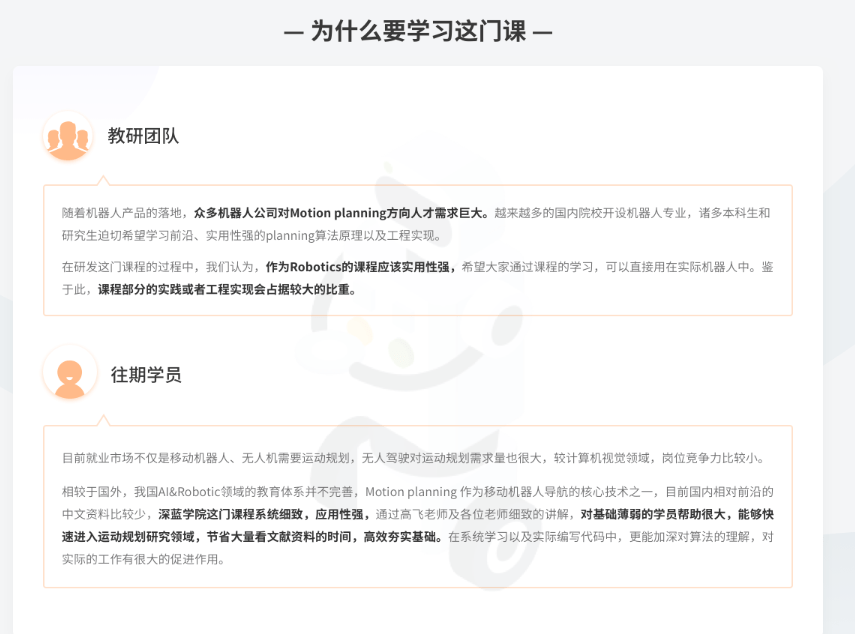This screenshot has width=855, height=634.
Task: Click the 往期学员 single-person avatar icon
Action: click(69, 373)
